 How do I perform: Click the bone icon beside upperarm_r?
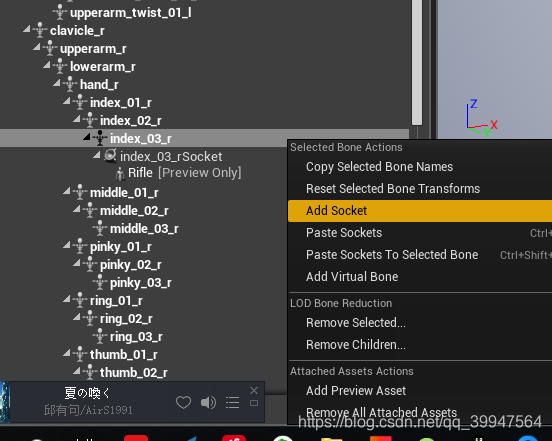pos(50,48)
